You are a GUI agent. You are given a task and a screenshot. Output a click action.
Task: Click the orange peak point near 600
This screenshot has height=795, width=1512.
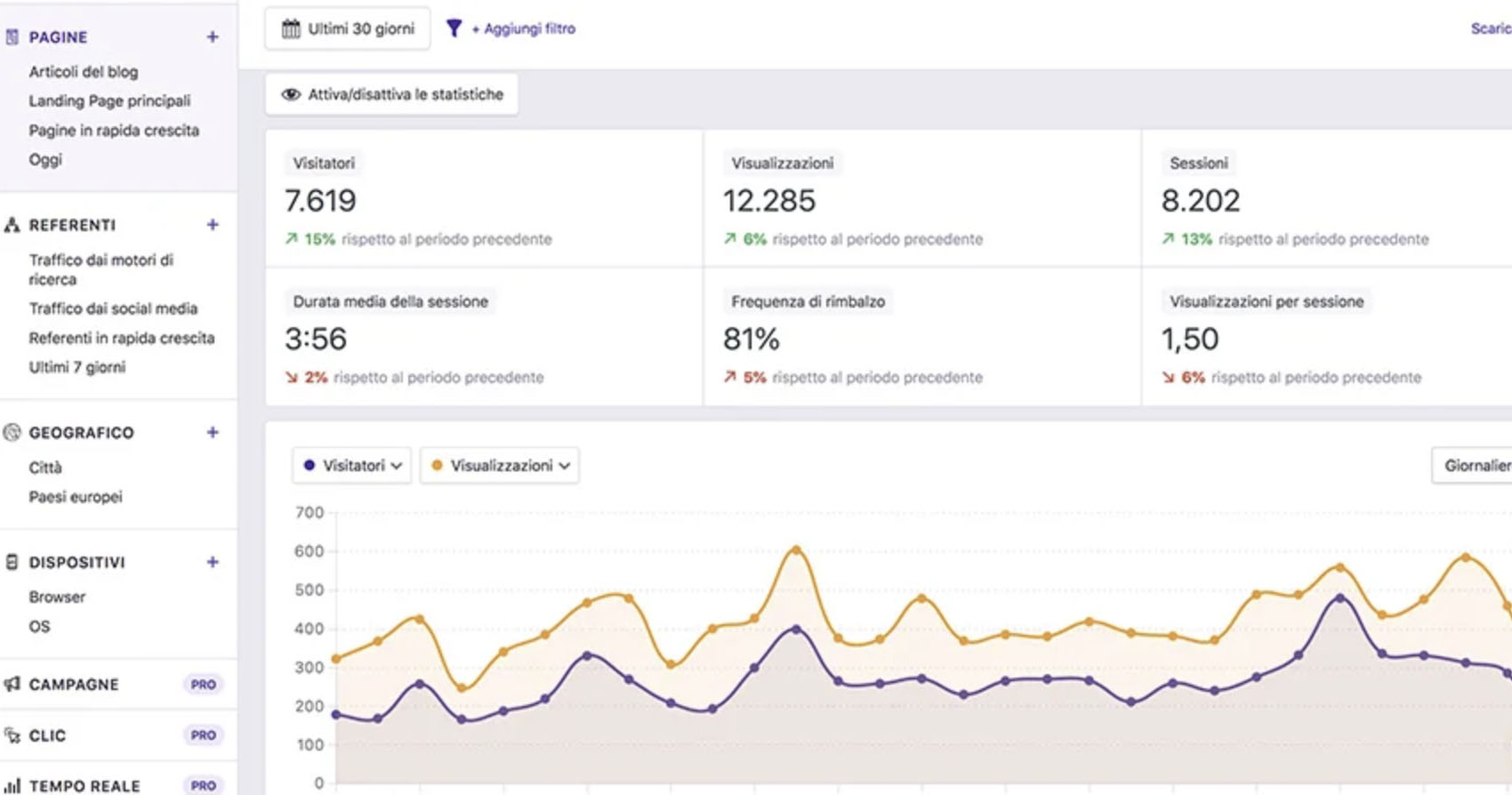click(x=796, y=550)
